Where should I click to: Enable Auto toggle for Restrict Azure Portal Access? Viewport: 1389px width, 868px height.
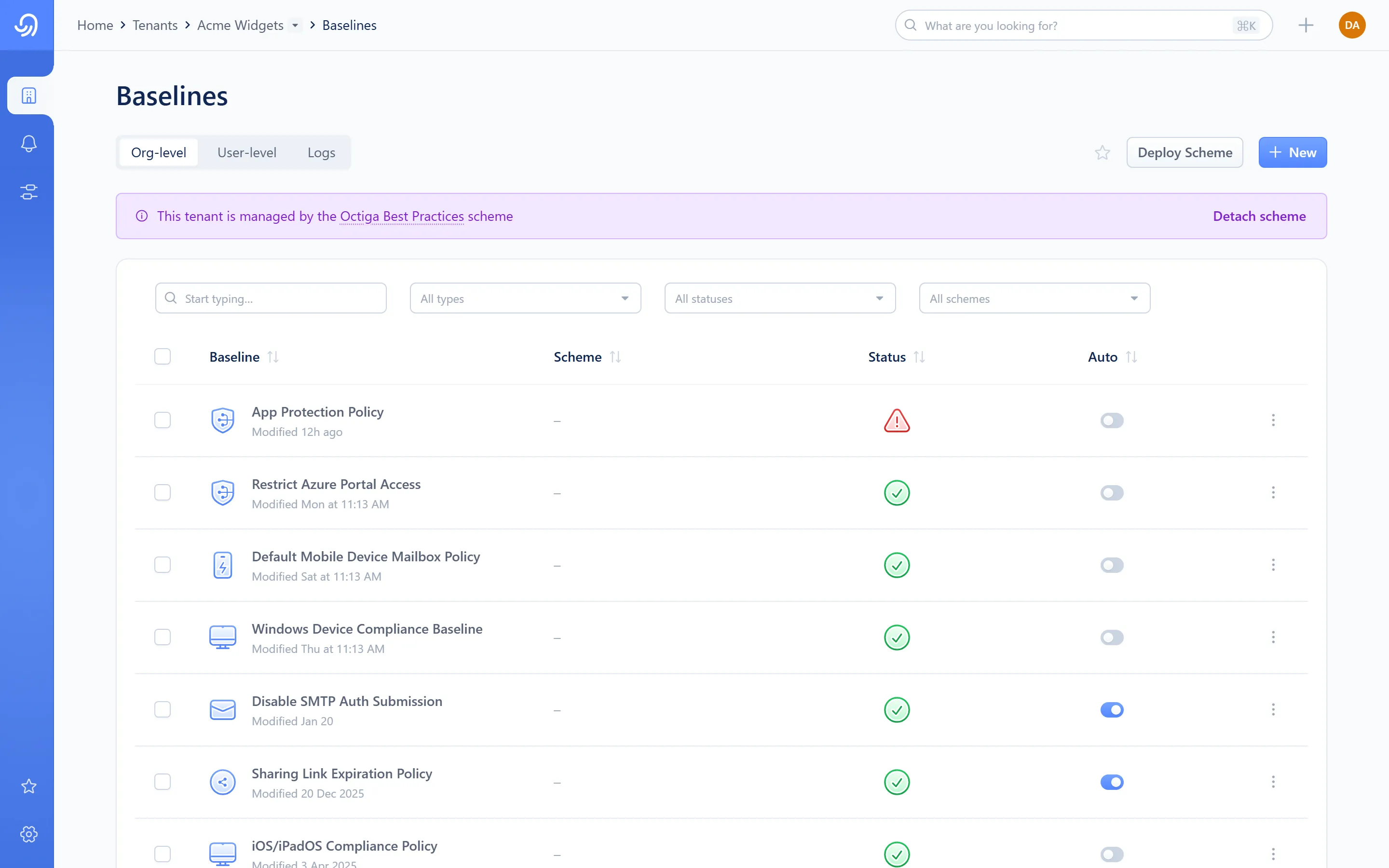(x=1112, y=492)
